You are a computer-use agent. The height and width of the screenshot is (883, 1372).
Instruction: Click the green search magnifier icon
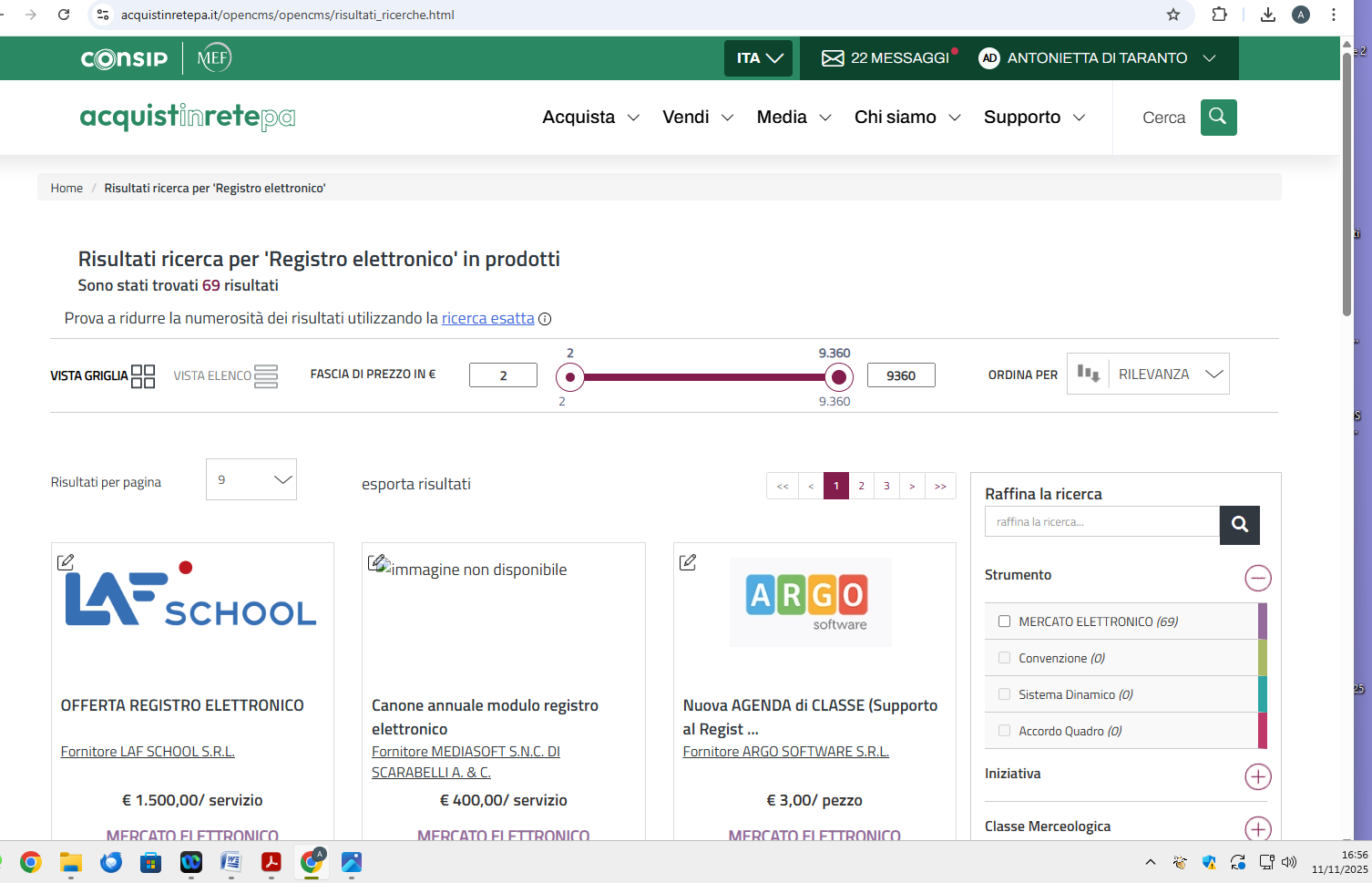(x=1218, y=118)
